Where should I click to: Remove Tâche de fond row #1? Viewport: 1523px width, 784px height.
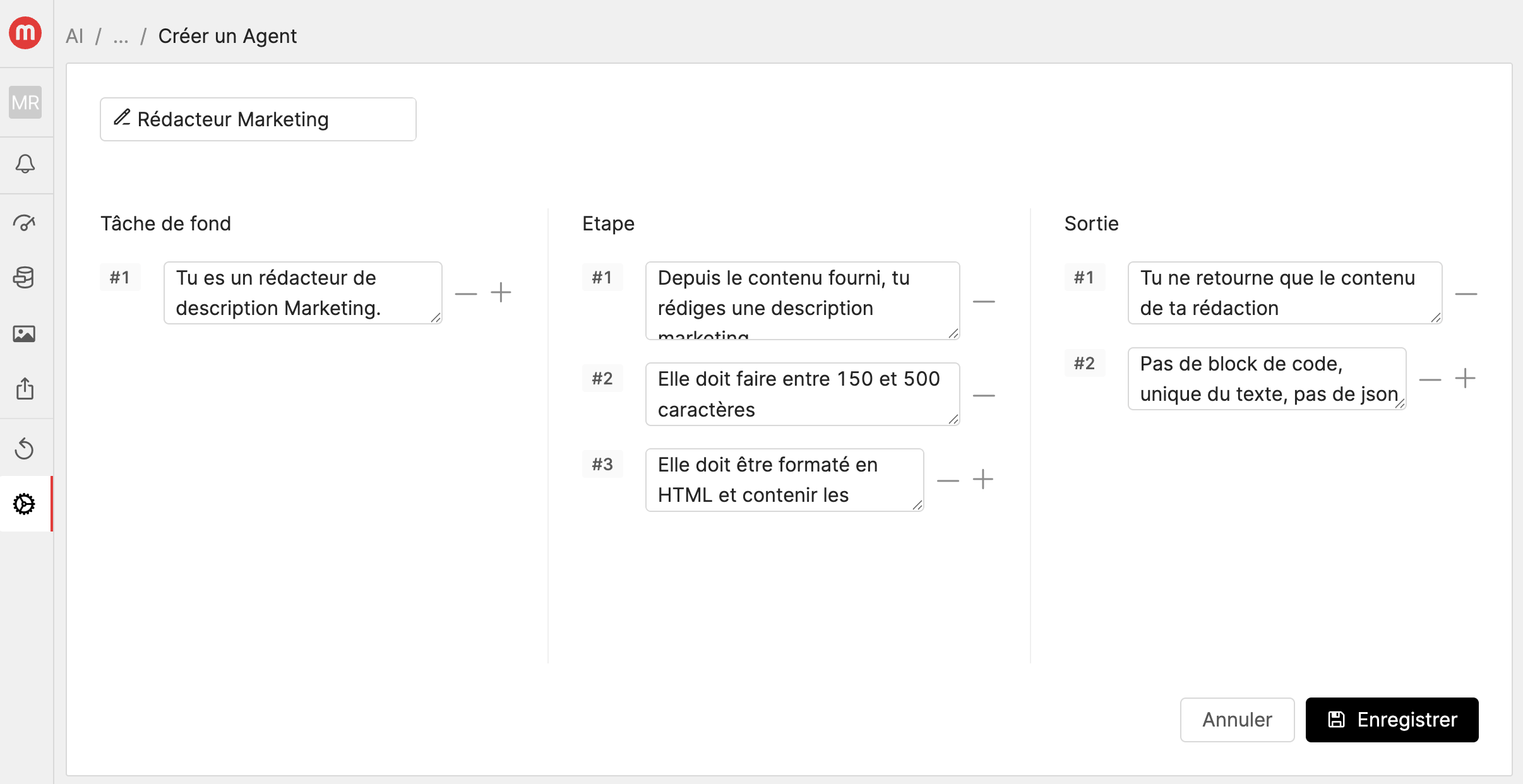click(x=466, y=294)
